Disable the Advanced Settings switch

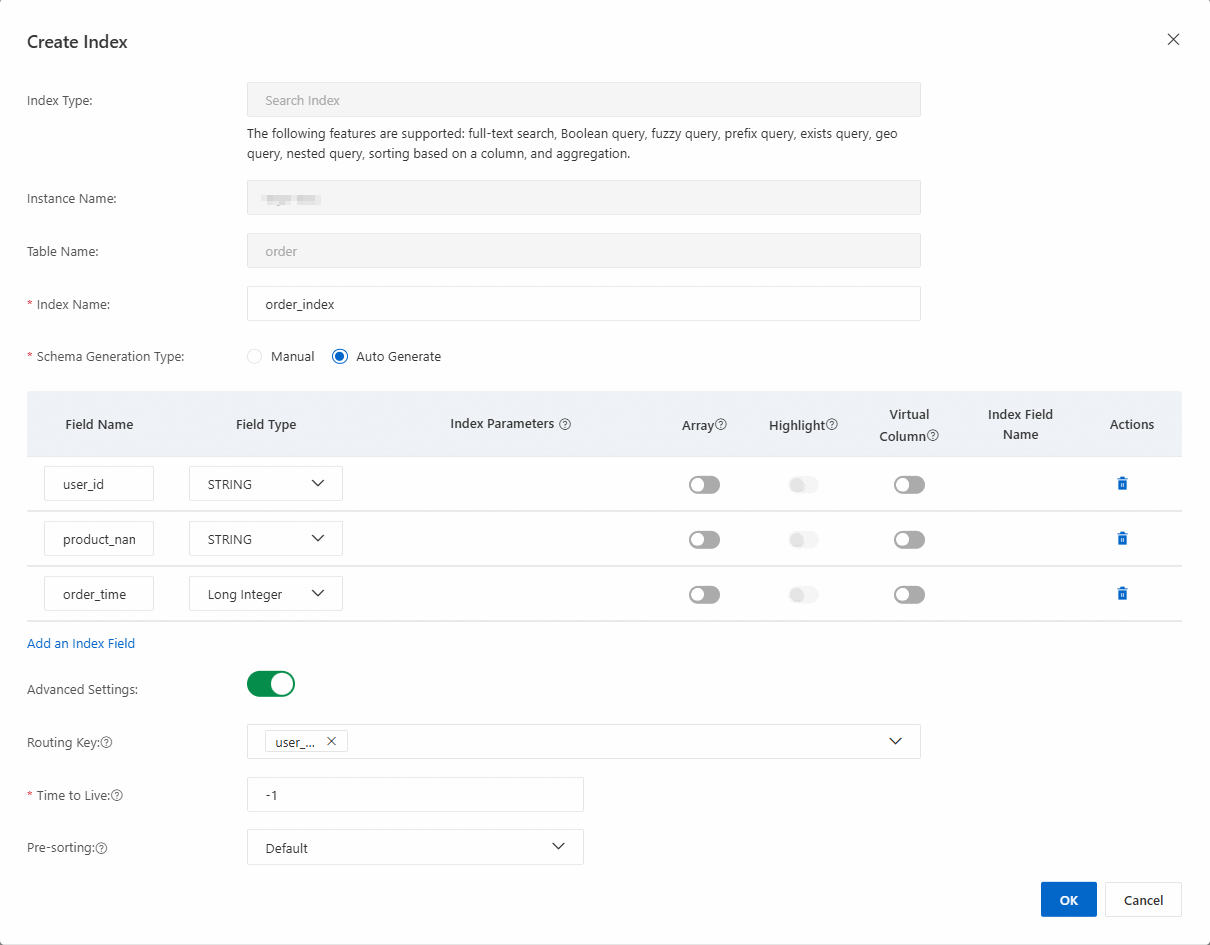[x=271, y=684]
